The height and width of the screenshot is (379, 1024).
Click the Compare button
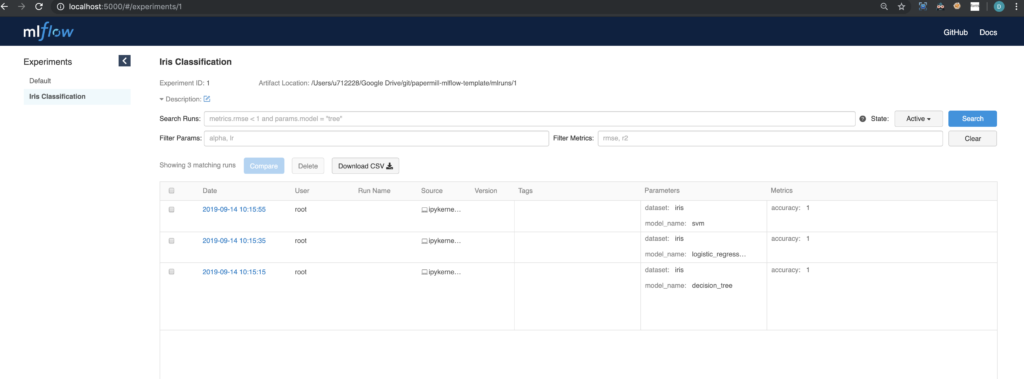pos(264,166)
